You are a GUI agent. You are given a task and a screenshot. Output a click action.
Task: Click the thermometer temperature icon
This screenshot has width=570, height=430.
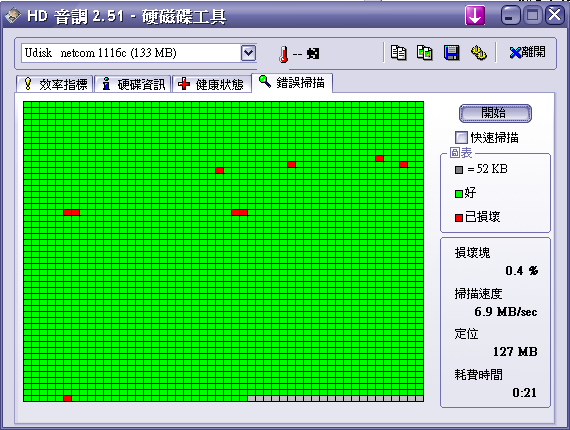tap(284, 55)
